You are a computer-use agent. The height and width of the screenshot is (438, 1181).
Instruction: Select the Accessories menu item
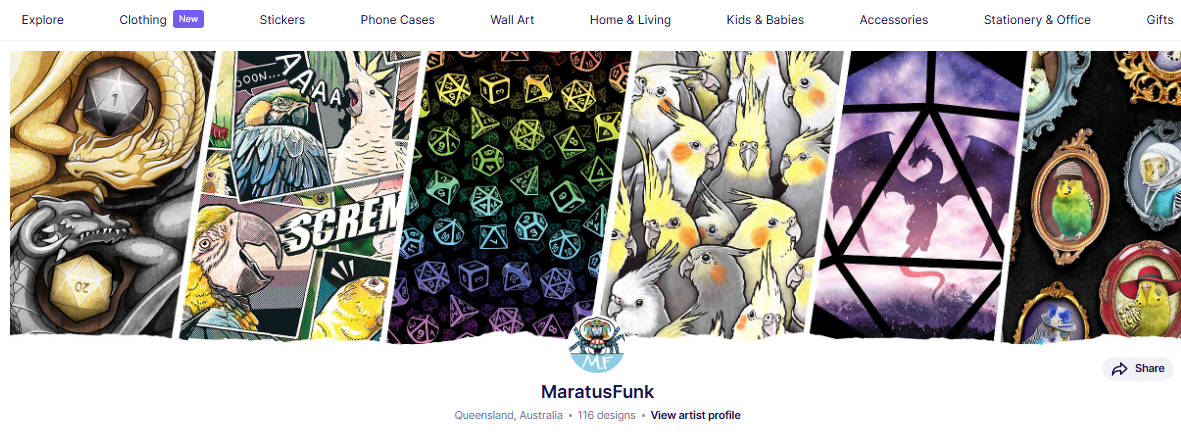click(894, 20)
